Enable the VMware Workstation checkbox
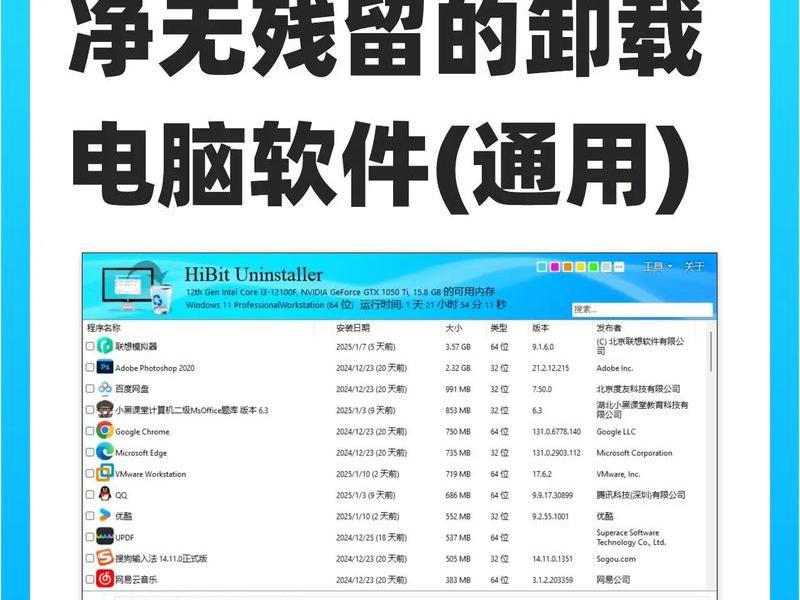The height and width of the screenshot is (600, 800). coord(90,473)
